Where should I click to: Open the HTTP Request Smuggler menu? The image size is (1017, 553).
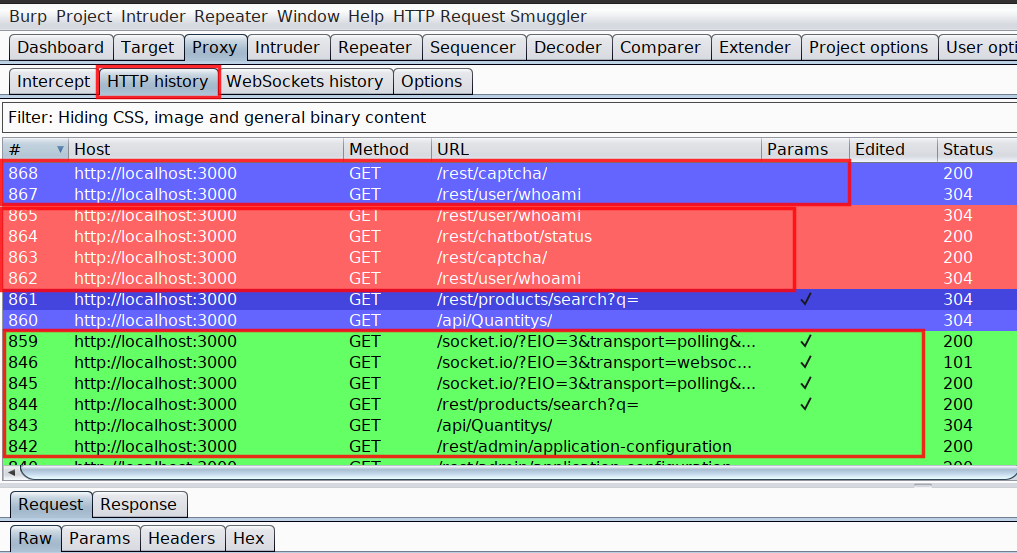pyautogui.click(x=490, y=16)
